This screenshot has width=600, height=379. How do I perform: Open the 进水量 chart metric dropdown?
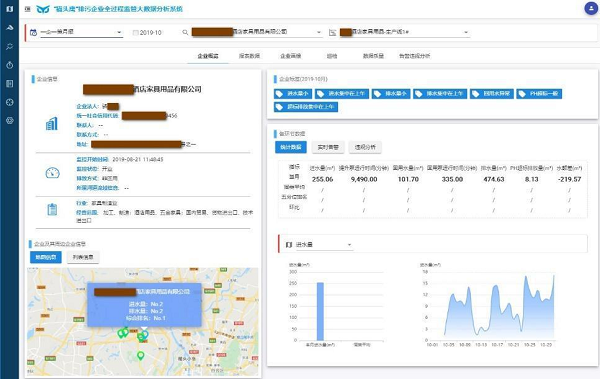coord(324,245)
